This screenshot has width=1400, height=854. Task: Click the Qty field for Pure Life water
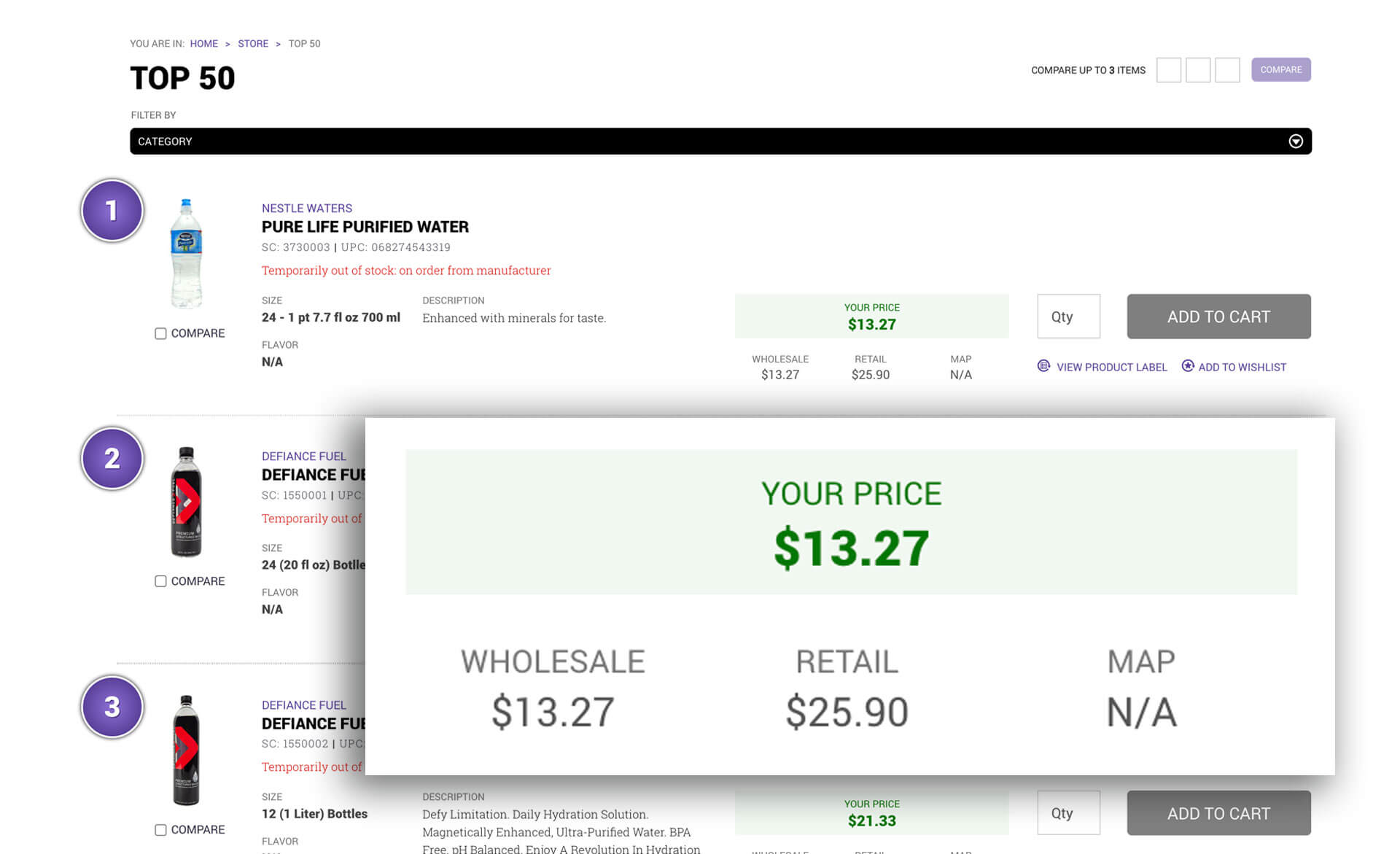[1067, 317]
